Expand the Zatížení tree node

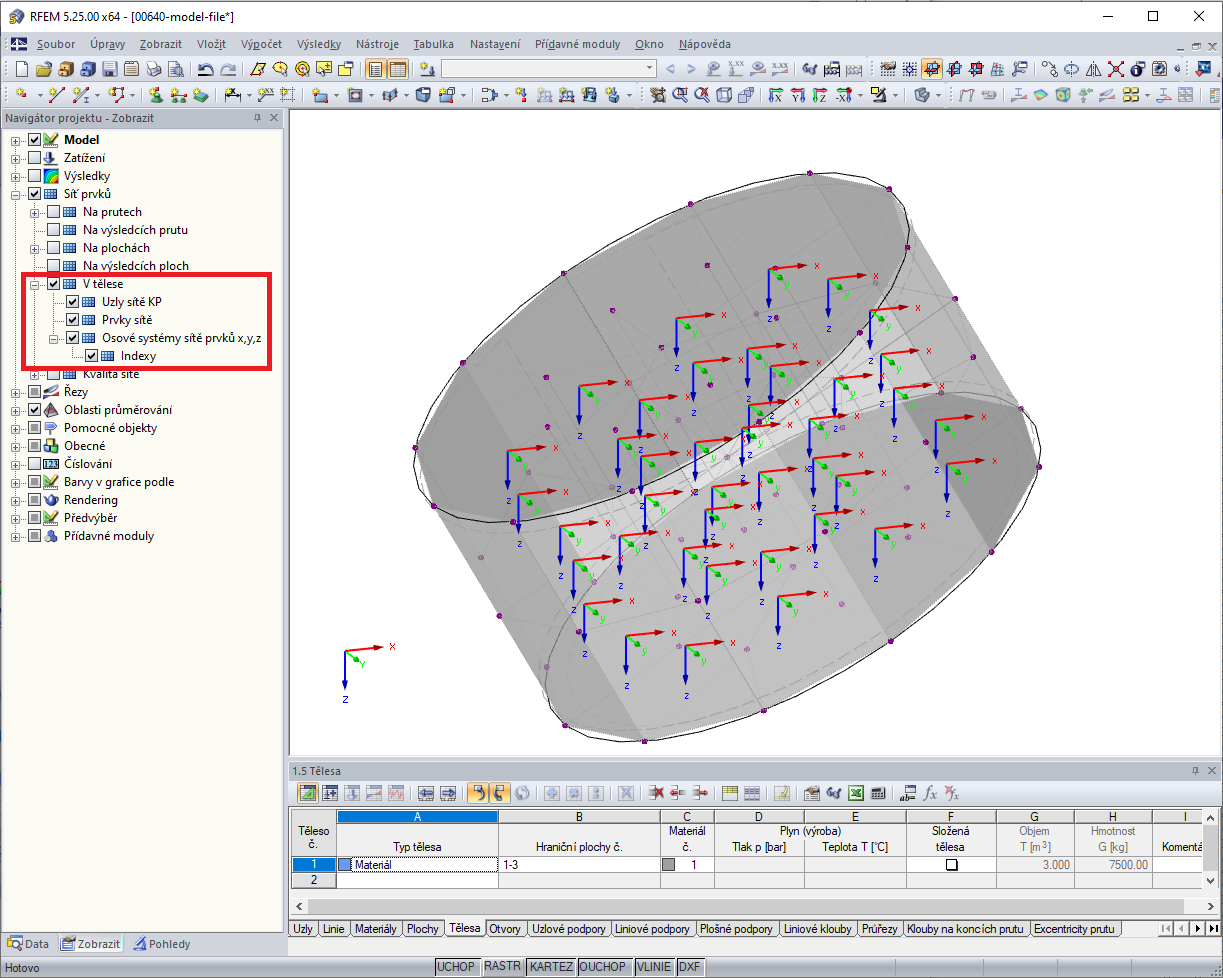pyautogui.click(x=16, y=158)
